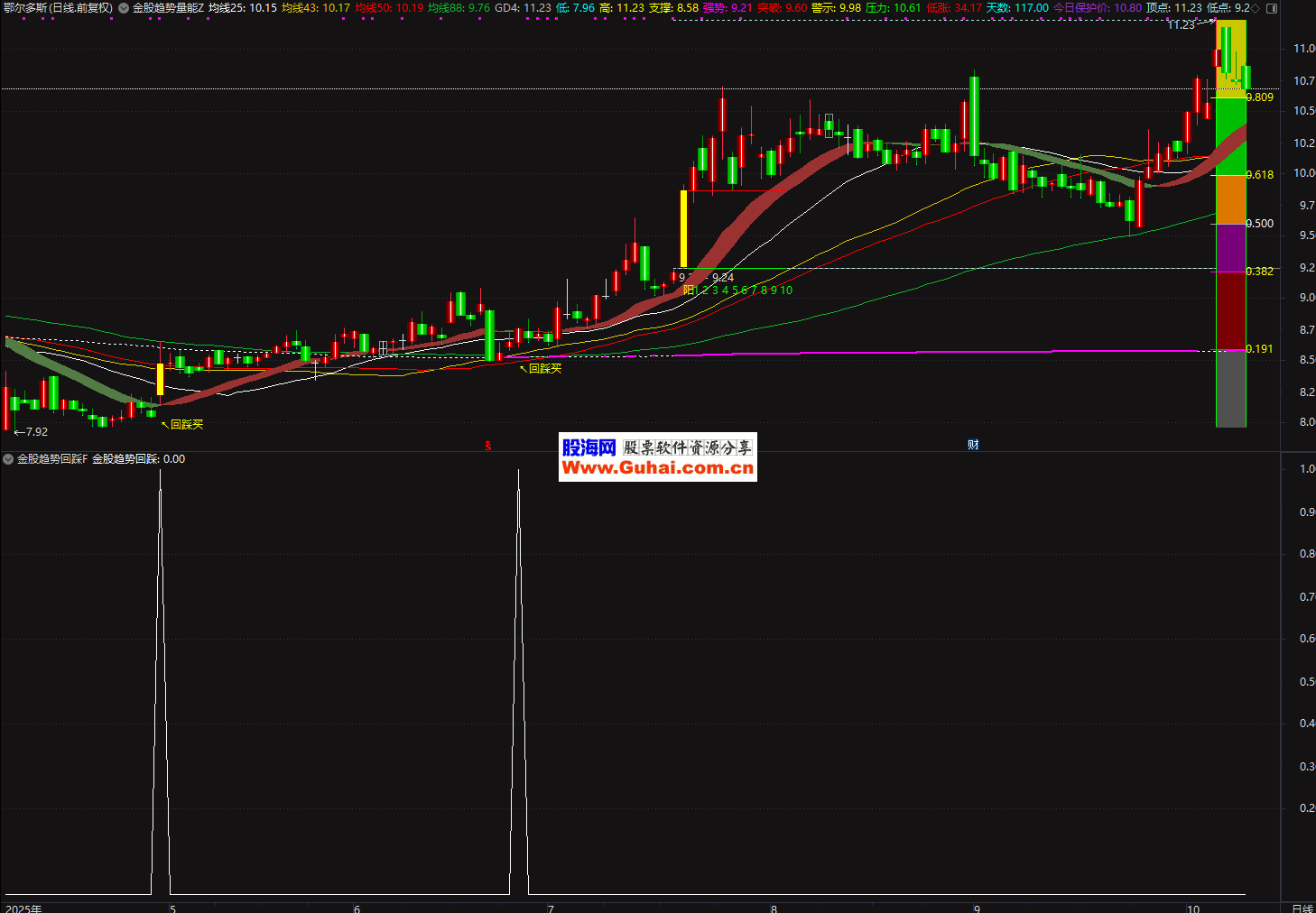Click the dark red 0.191 Fibonacci band
Screen dimensions: 1316x913
click(1230, 309)
